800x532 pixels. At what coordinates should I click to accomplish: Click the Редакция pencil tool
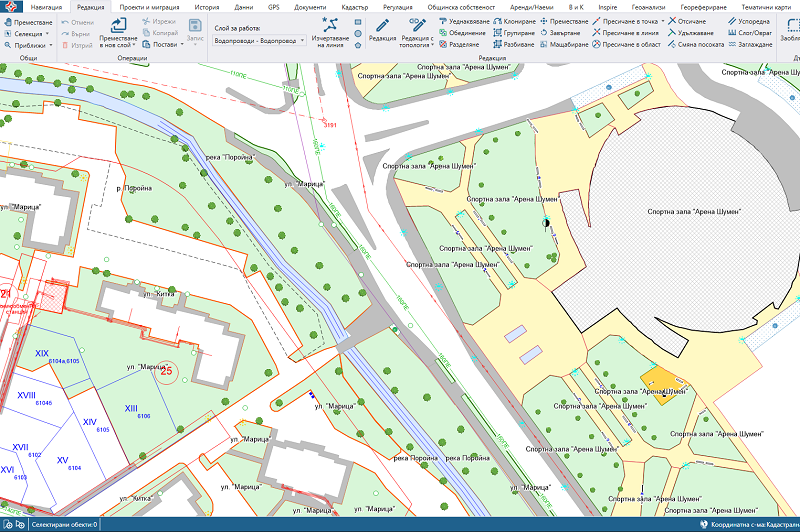point(382,29)
